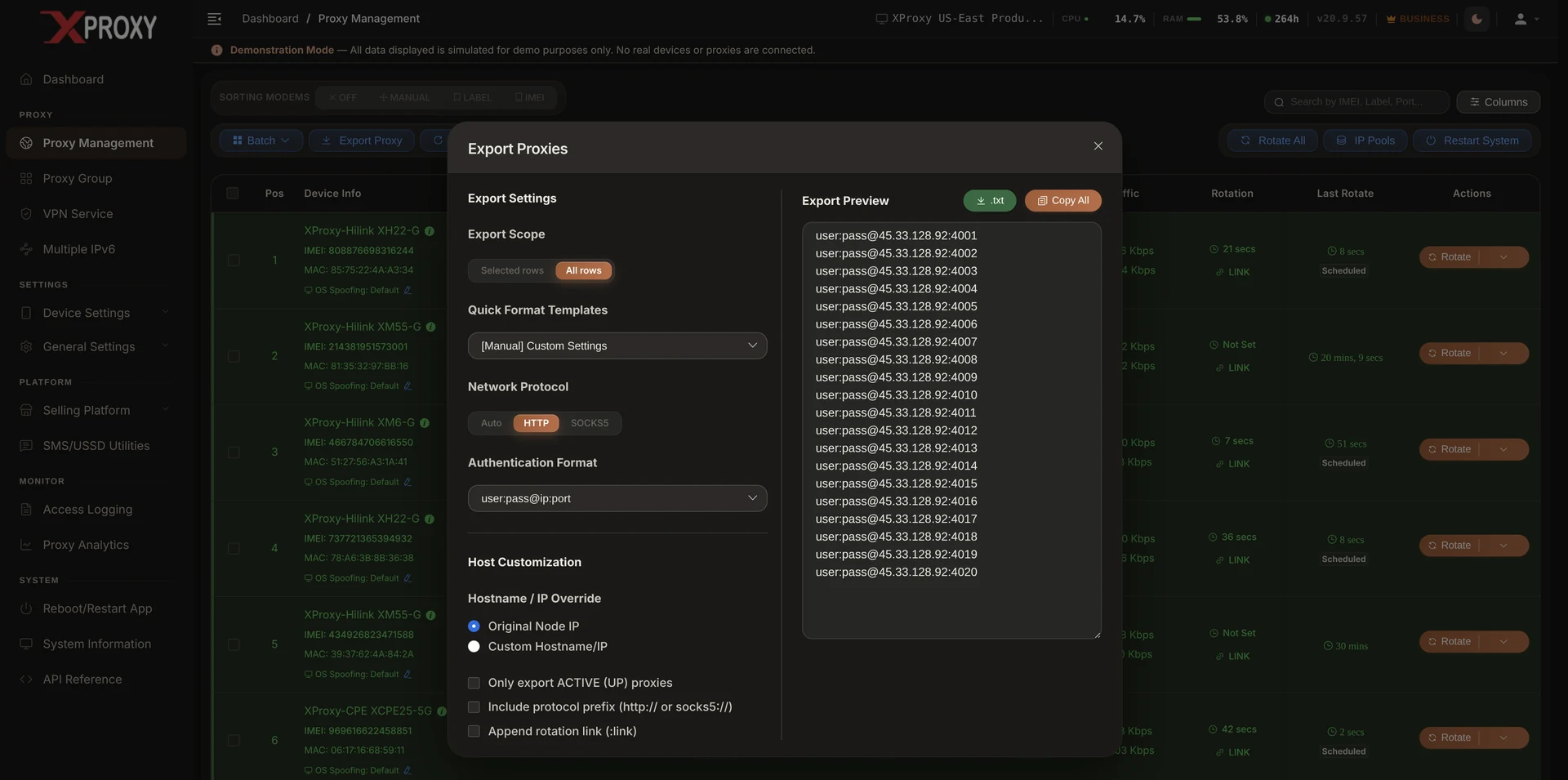
Task: Open Rotate dropdown arrow for row 6
Action: coord(1503,738)
